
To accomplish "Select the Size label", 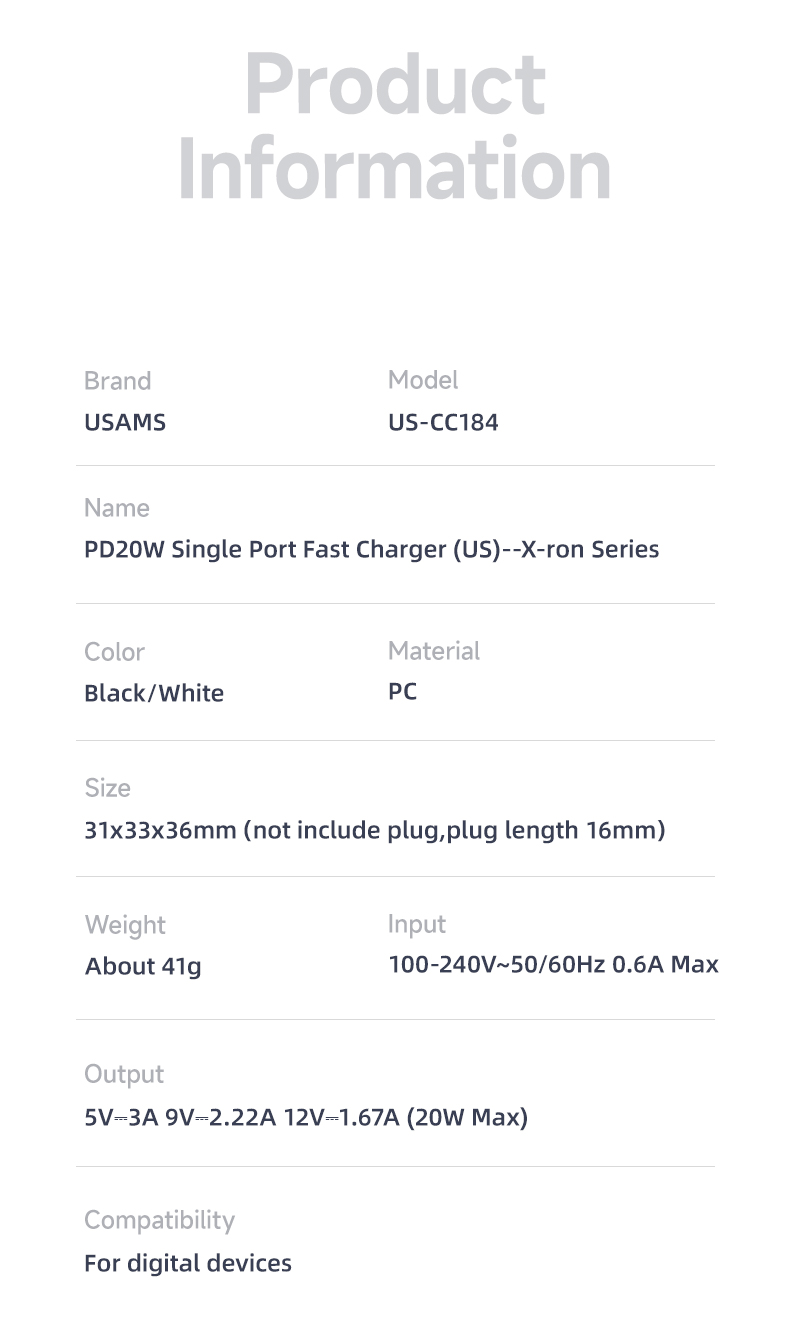I will tap(107, 788).
